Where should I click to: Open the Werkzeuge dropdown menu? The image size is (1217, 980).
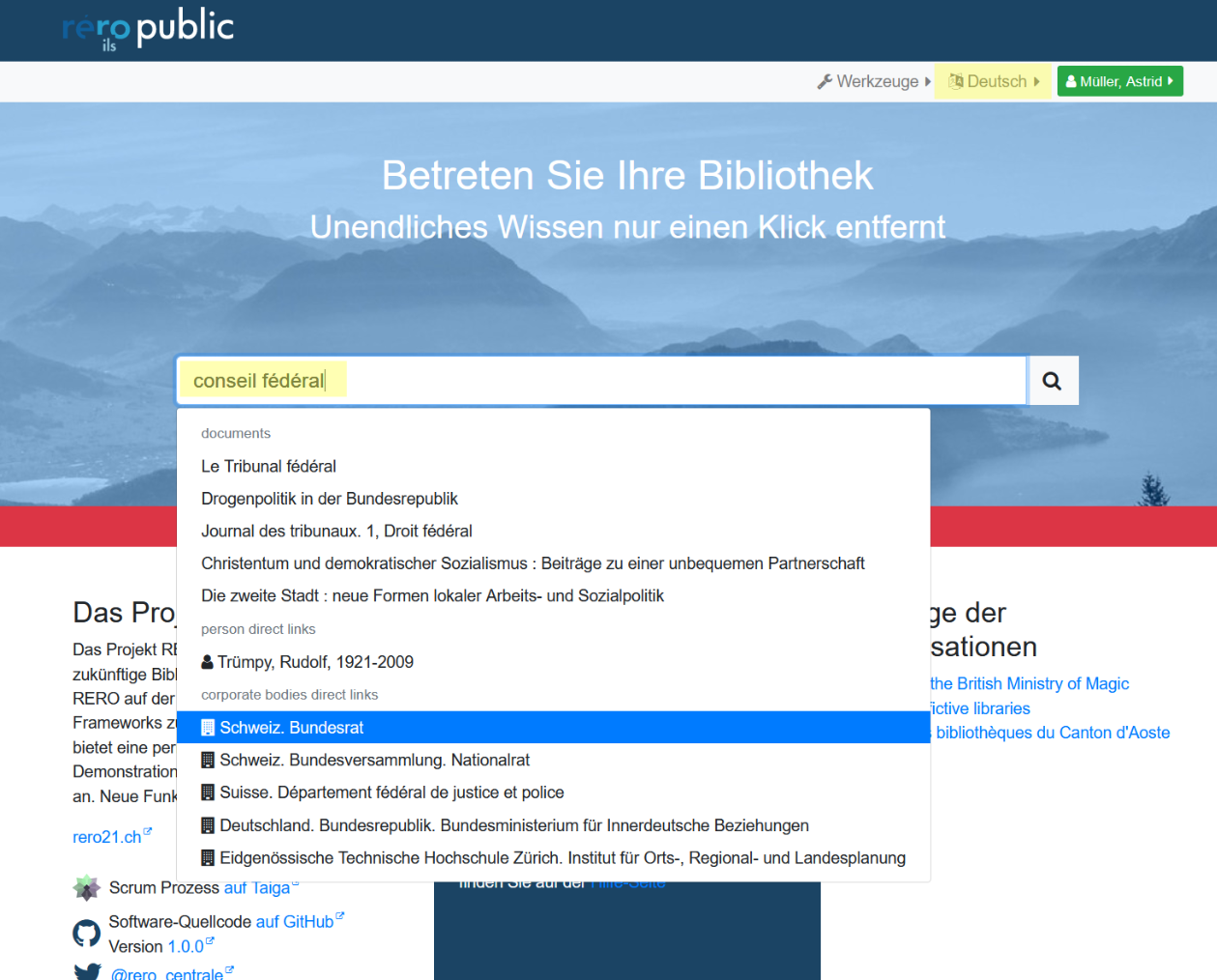pos(874,81)
